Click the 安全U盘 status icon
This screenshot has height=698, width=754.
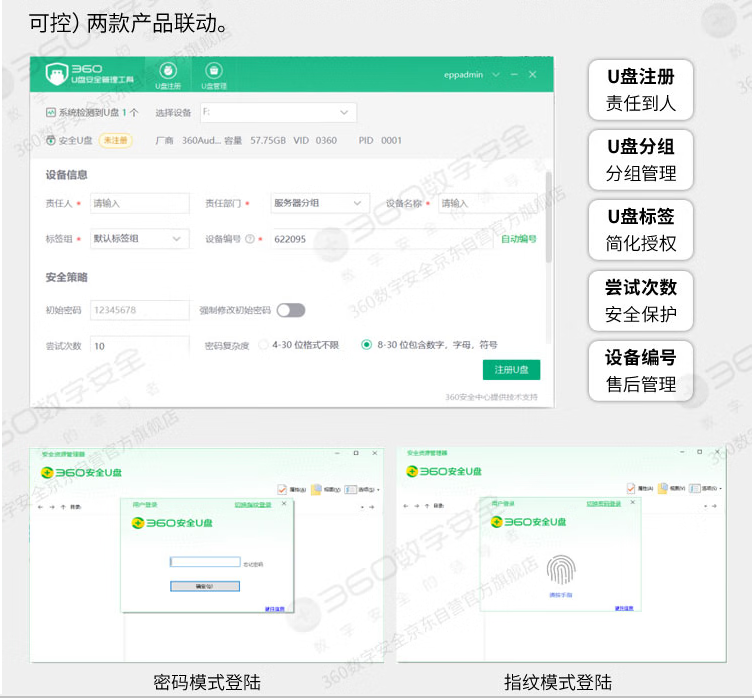point(51,141)
